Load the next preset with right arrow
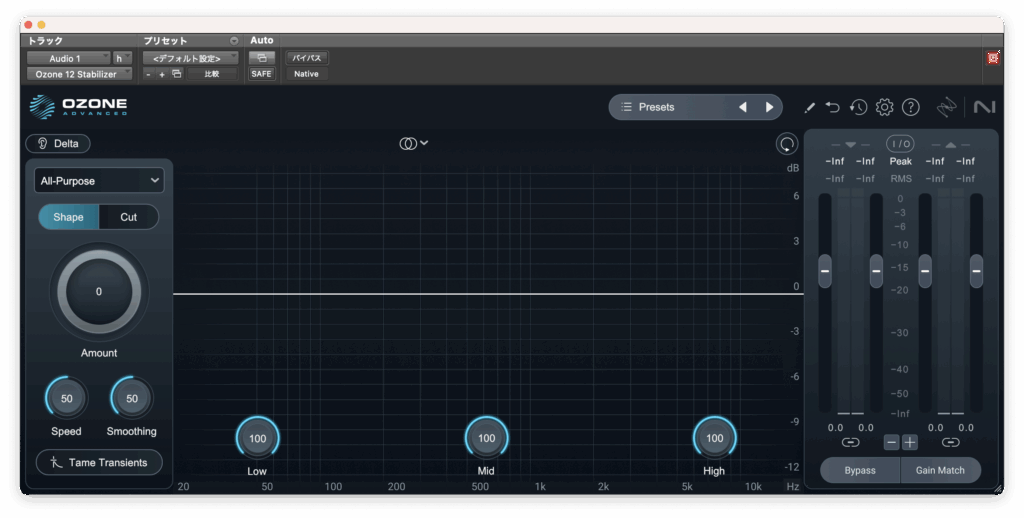The image size is (1024, 518). tap(769, 107)
